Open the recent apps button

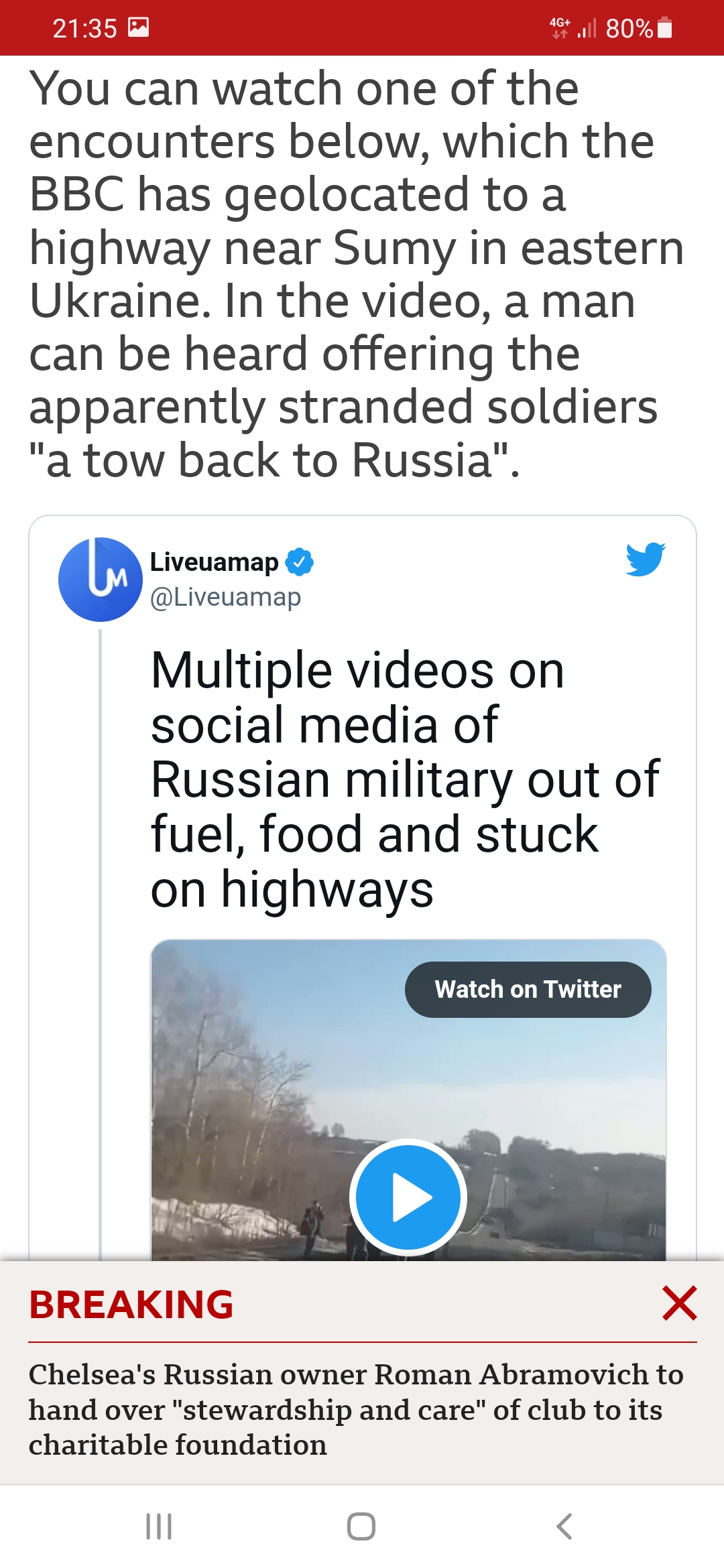click(x=159, y=1526)
